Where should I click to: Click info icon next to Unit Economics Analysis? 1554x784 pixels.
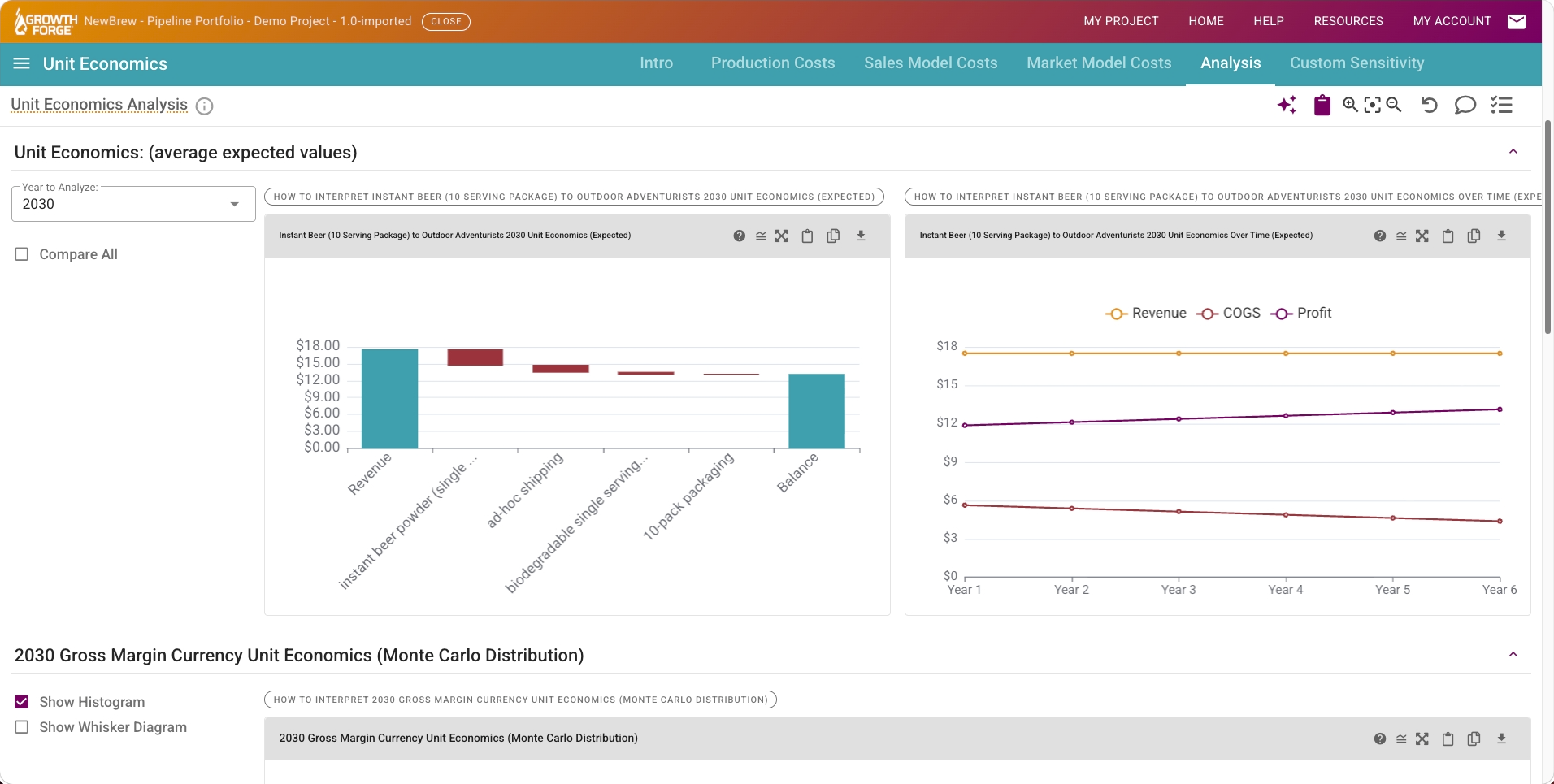[x=205, y=106]
